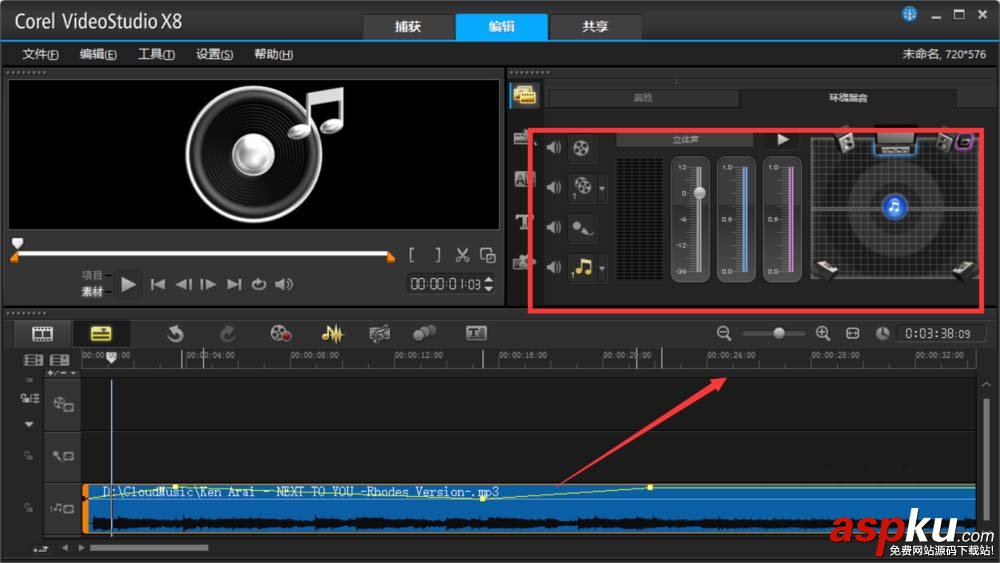Mute the video track in mixer
Viewport: 1000px width, 563px height.
[x=554, y=148]
